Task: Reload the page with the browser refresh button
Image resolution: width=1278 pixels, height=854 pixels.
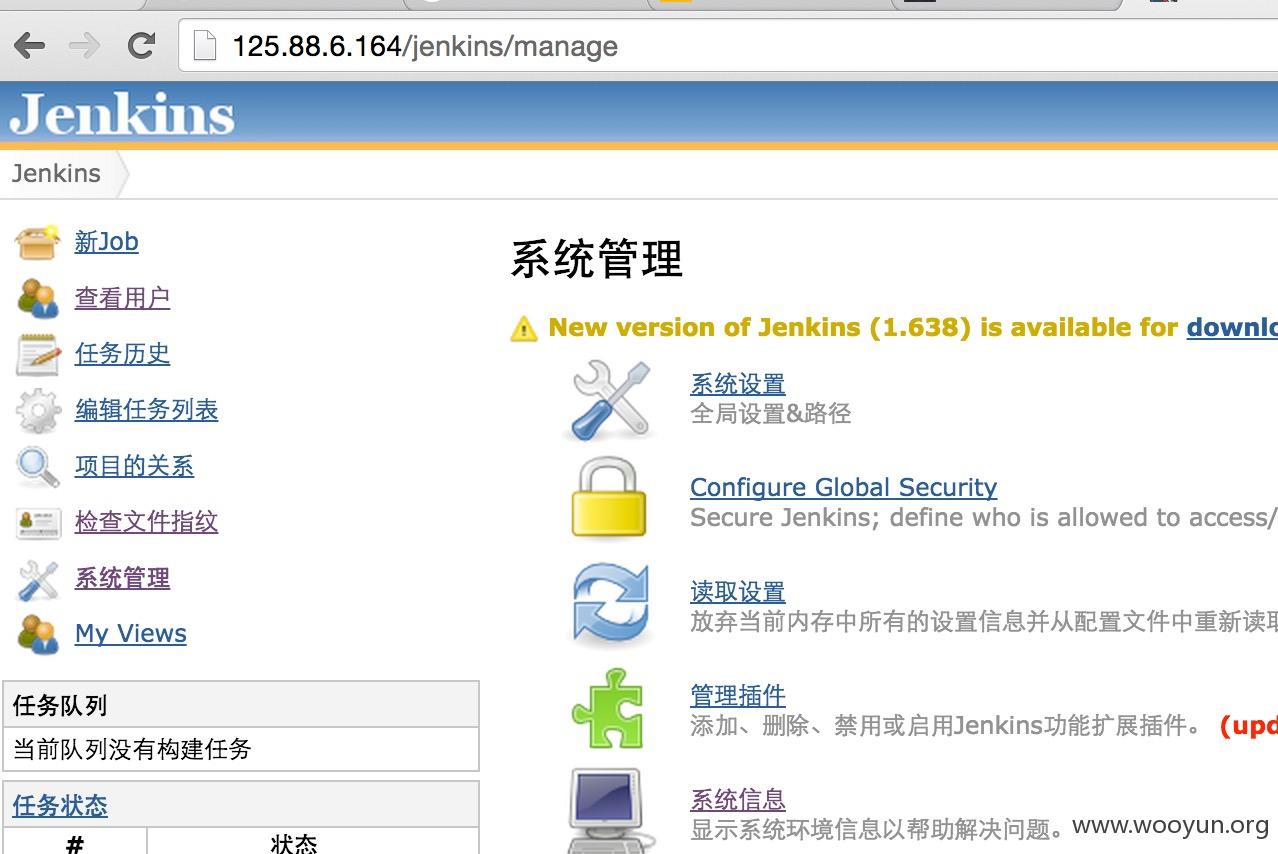Action: 141,45
